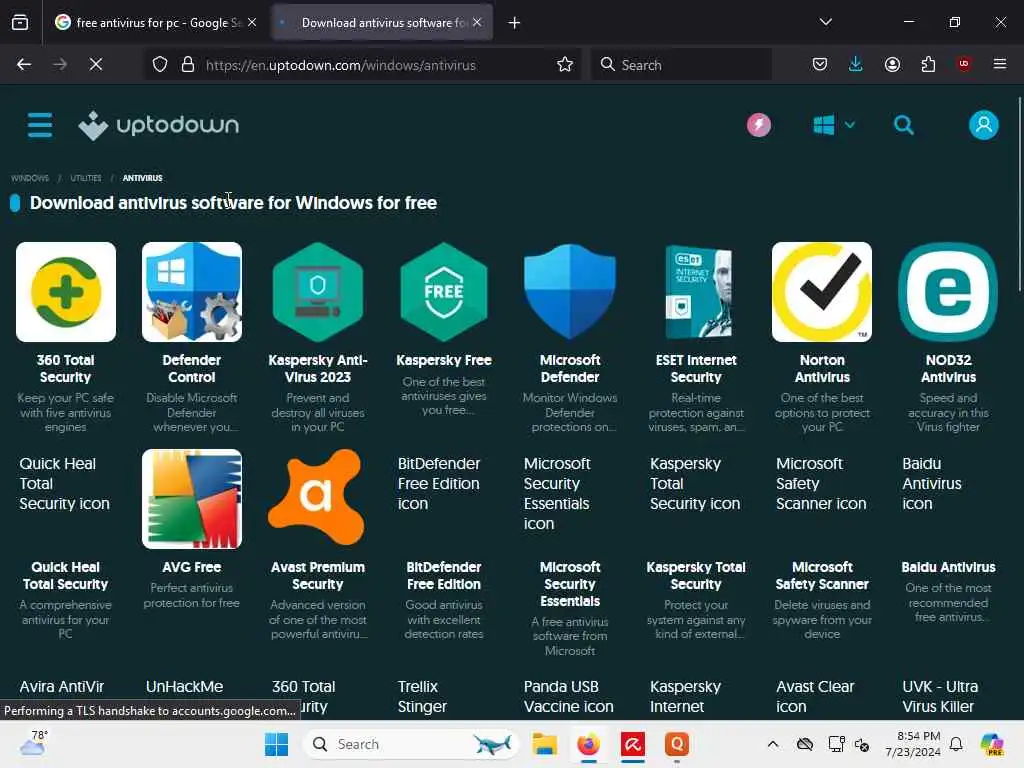Stop loading the page
Image resolution: width=1024 pixels, height=768 pixels.
tap(95, 64)
